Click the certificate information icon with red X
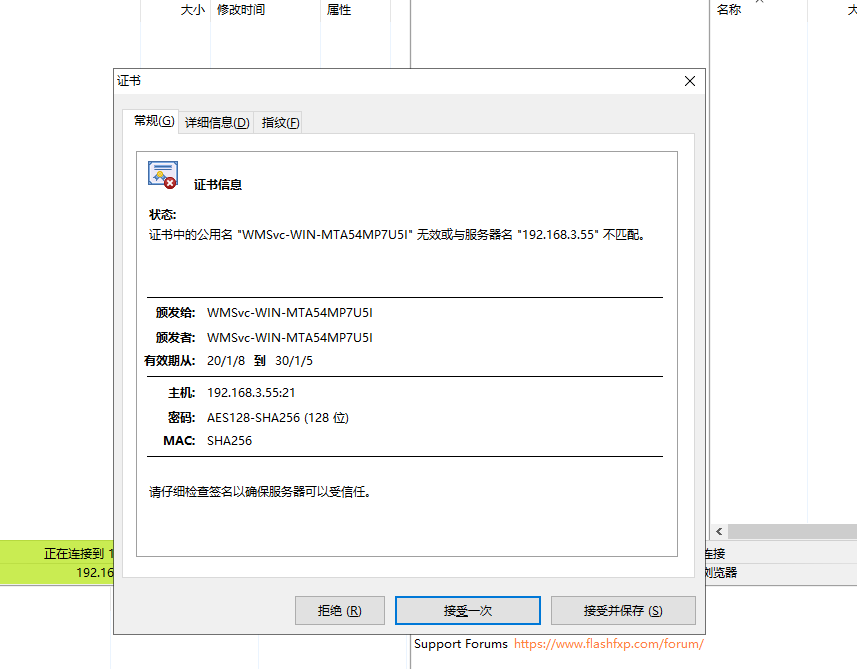This screenshot has height=669, width=857. pos(162,173)
